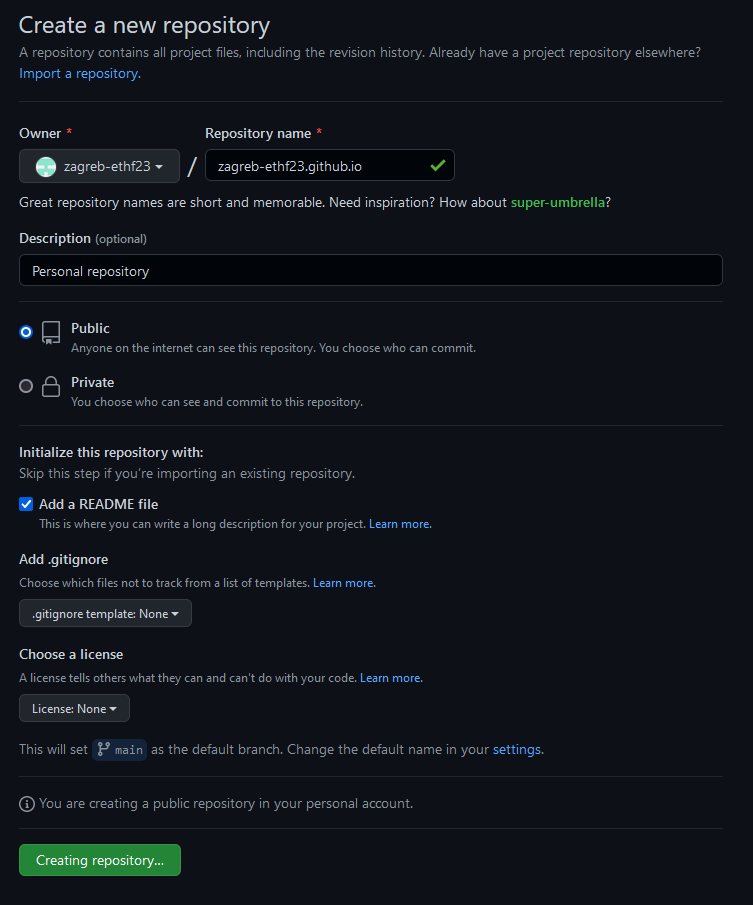The height and width of the screenshot is (905, 753).
Task: Uncheck the Add a README file checkbox
Action: click(x=26, y=504)
